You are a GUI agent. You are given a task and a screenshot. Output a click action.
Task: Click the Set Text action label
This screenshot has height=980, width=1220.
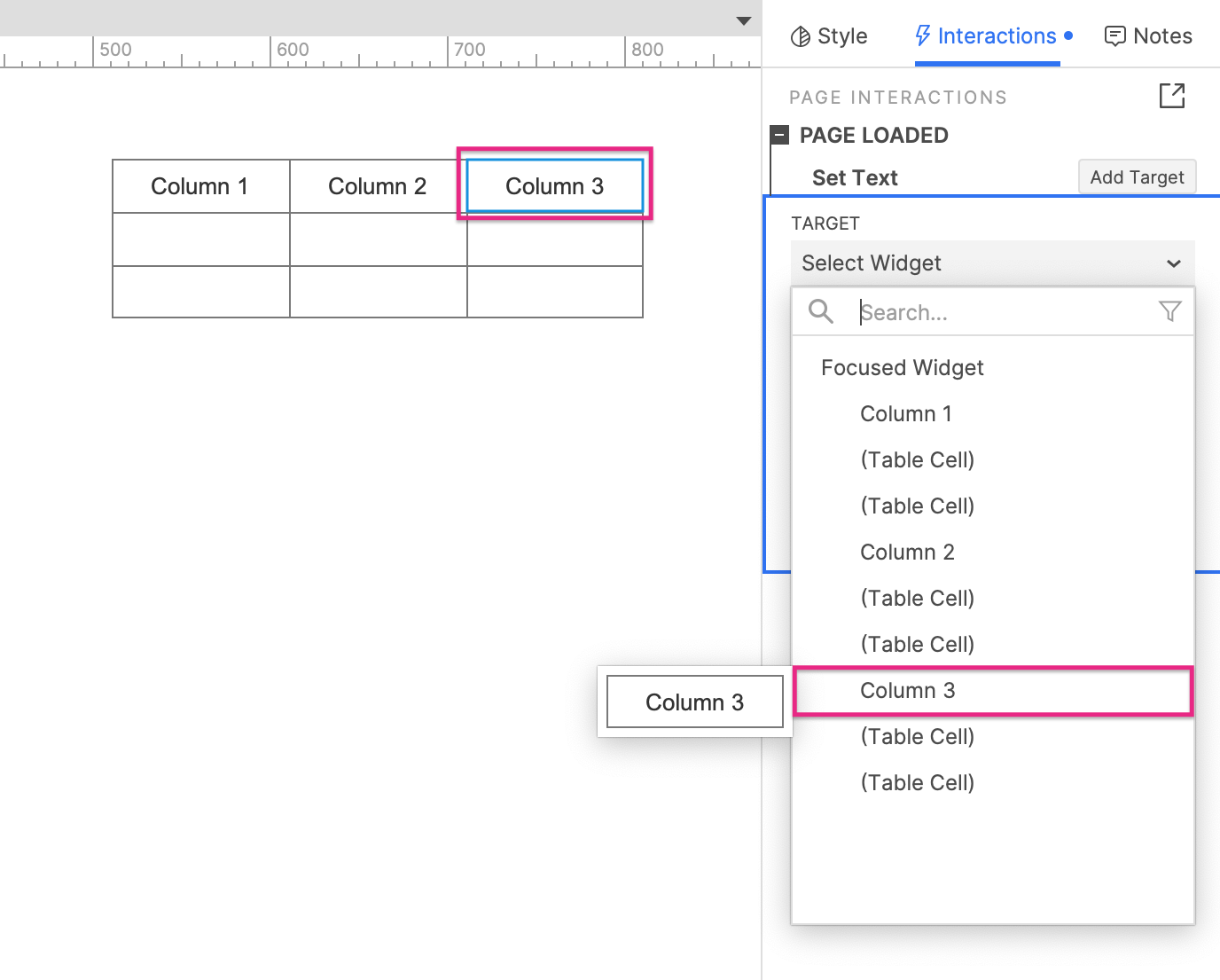[x=854, y=177]
